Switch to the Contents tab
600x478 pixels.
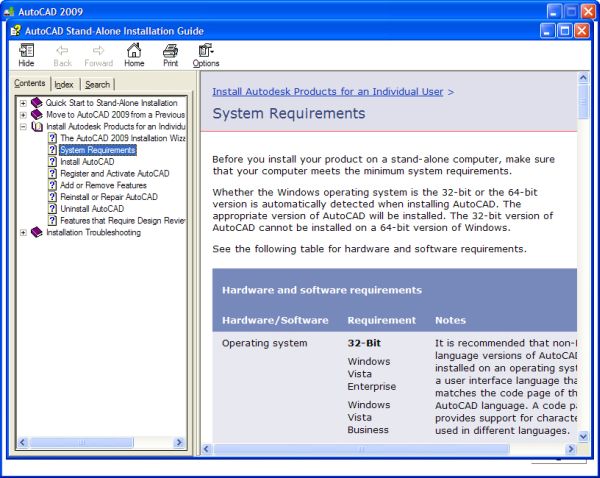click(x=29, y=83)
